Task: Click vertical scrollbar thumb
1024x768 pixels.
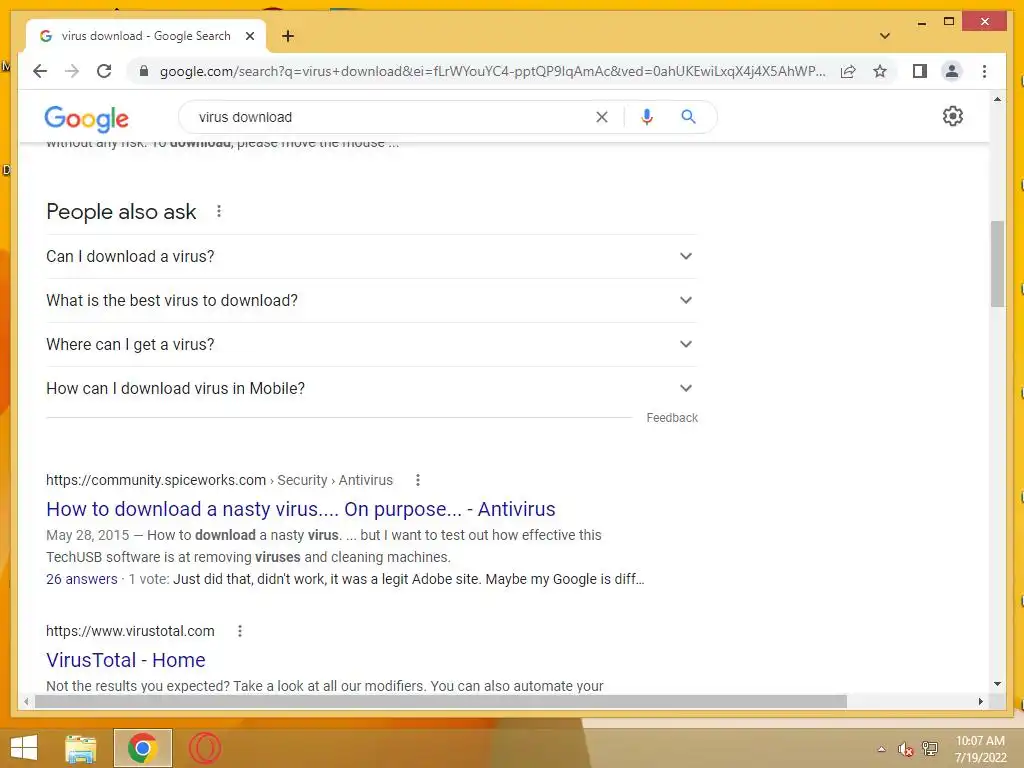Action: tap(997, 264)
